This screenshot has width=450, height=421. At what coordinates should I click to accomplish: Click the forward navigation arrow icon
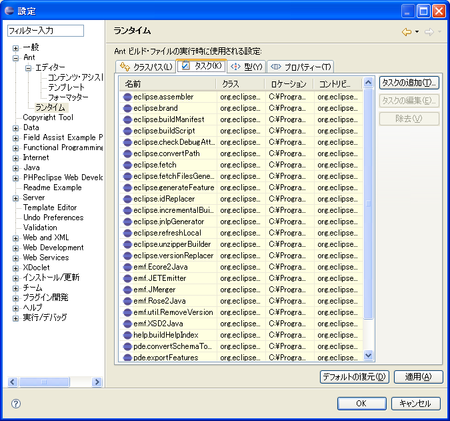[429, 32]
